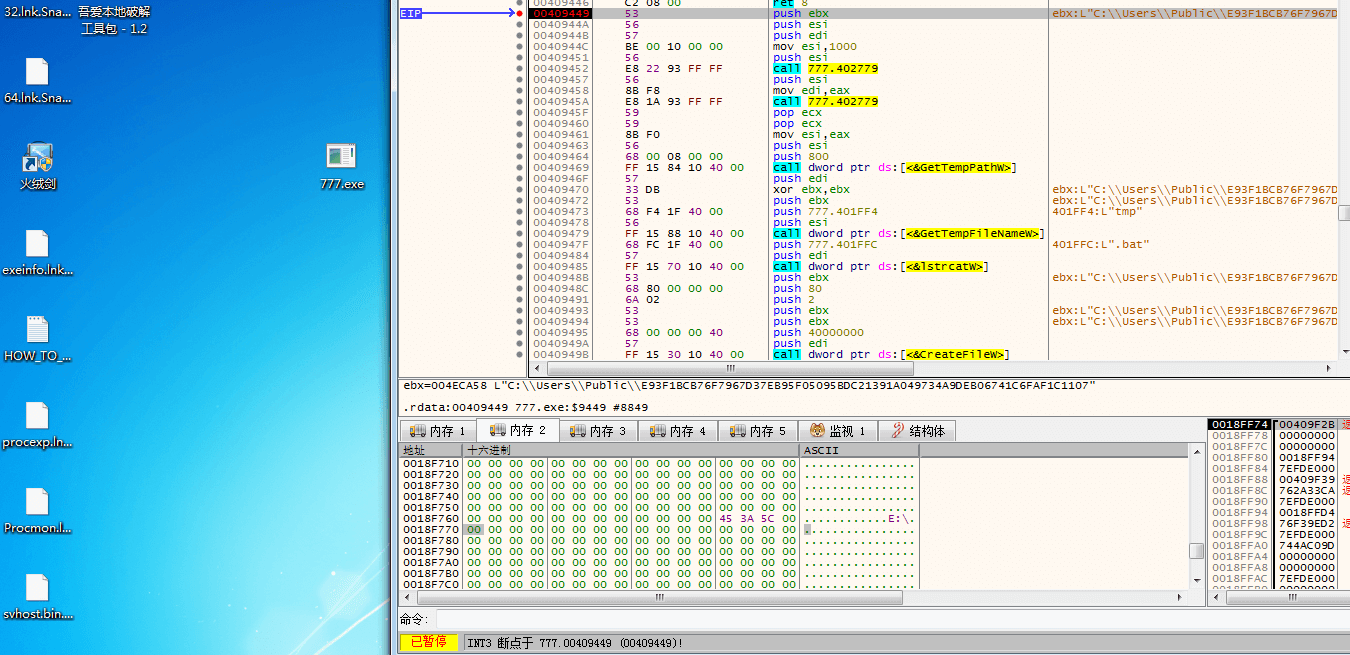This screenshot has width=1350, height=655.
Task: Toggle breakpoint dot at address 00409479
Action: click(519, 234)
